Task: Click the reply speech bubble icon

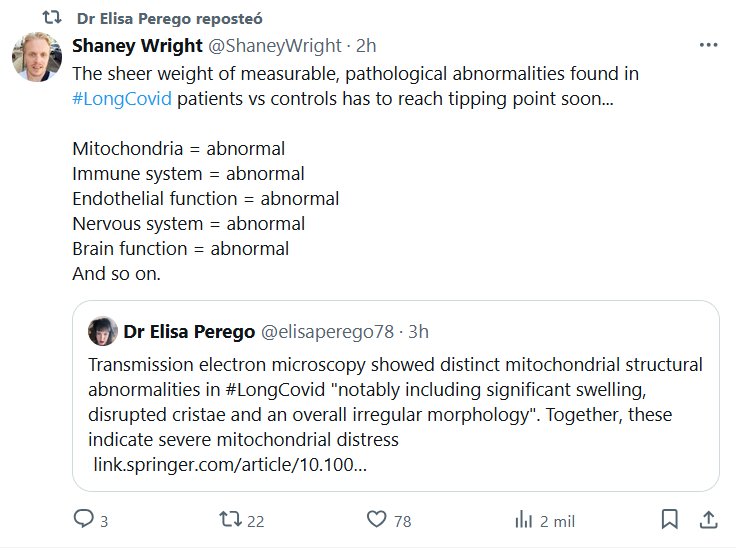Action: (x=84, y=519)
